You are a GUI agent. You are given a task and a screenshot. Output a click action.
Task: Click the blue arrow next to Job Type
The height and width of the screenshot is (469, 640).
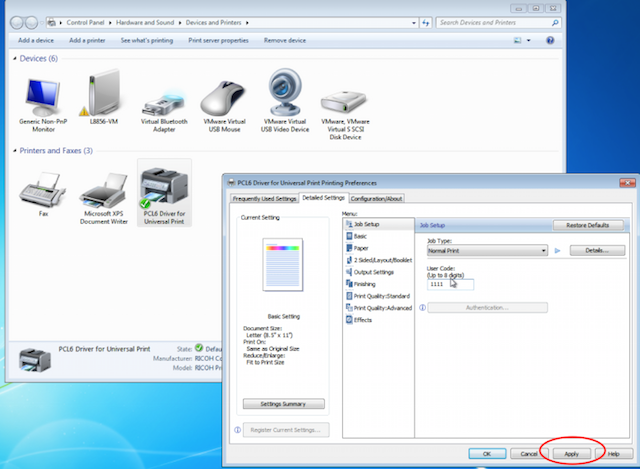[558, 251]
